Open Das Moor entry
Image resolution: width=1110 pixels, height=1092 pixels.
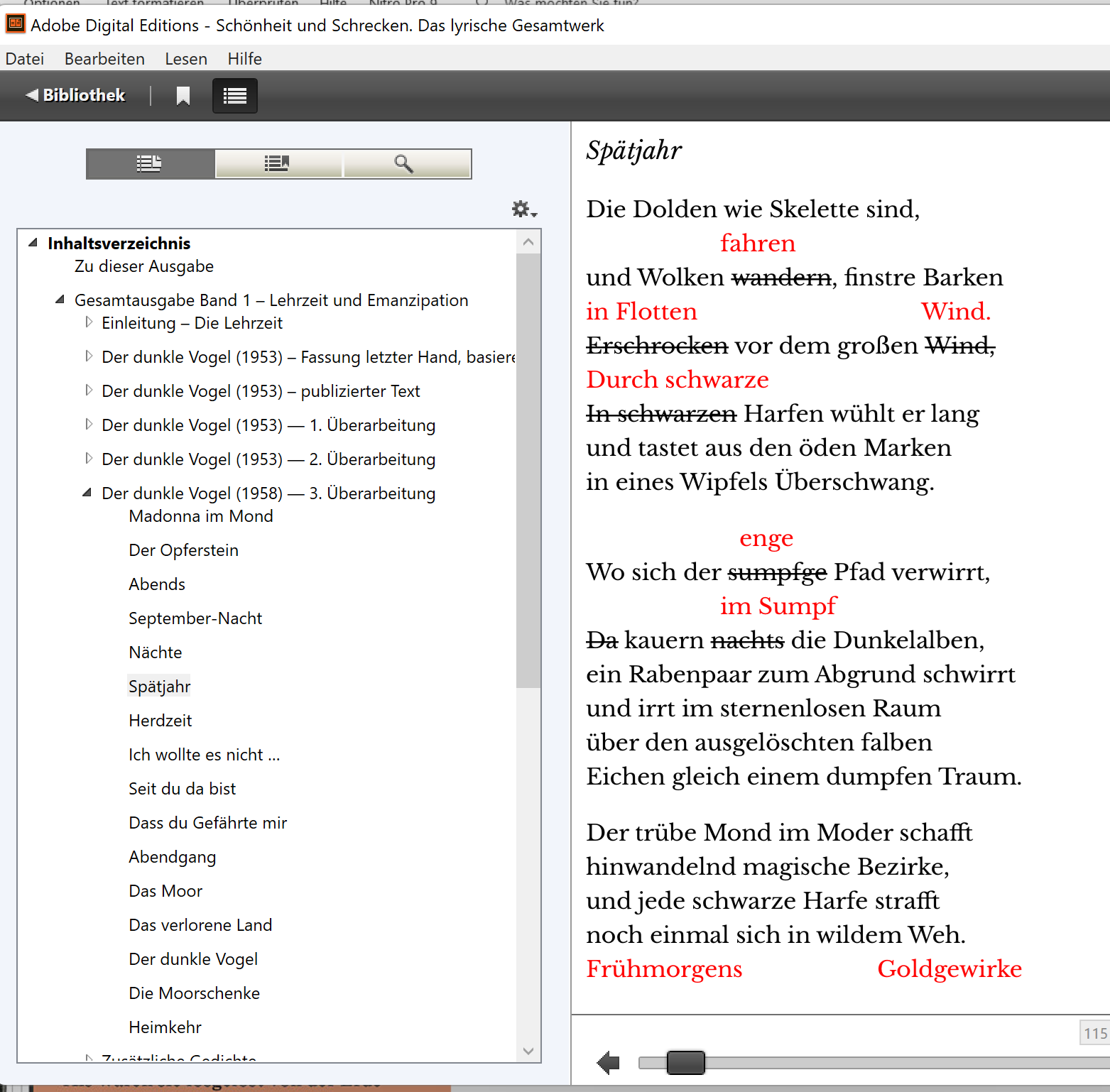[165, 891]
